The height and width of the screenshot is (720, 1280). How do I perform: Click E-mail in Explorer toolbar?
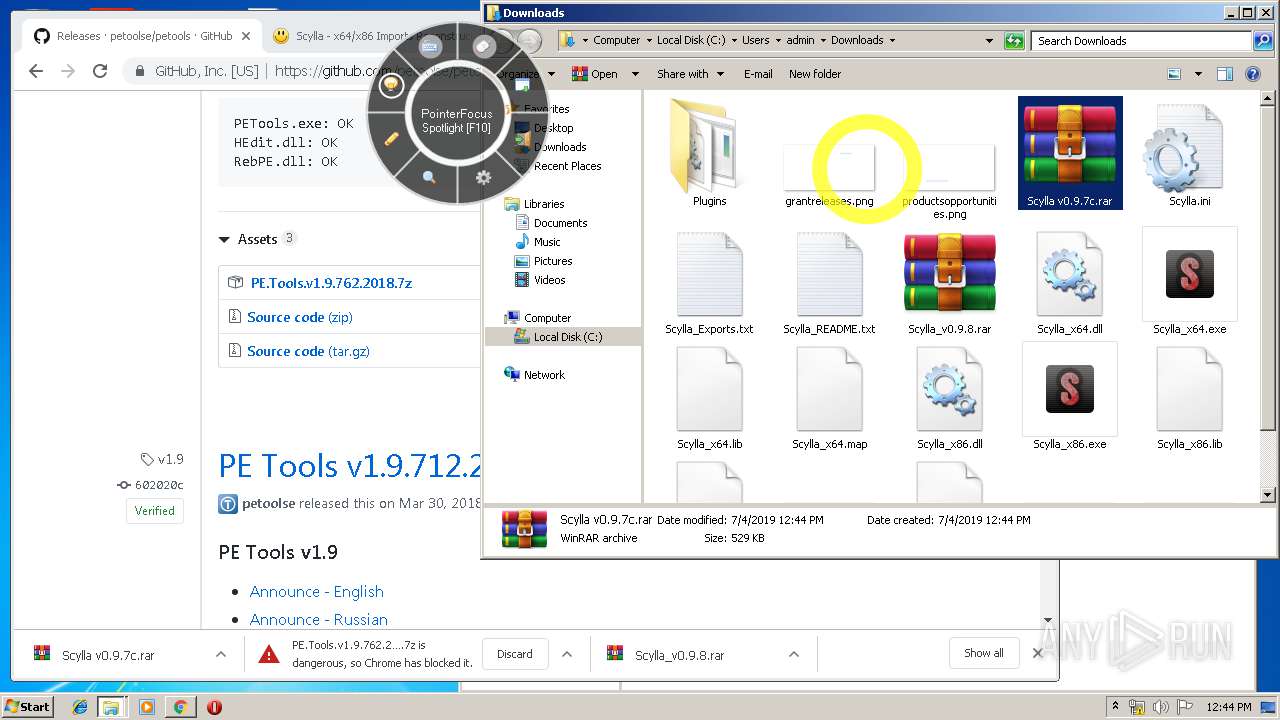[758, 74]
